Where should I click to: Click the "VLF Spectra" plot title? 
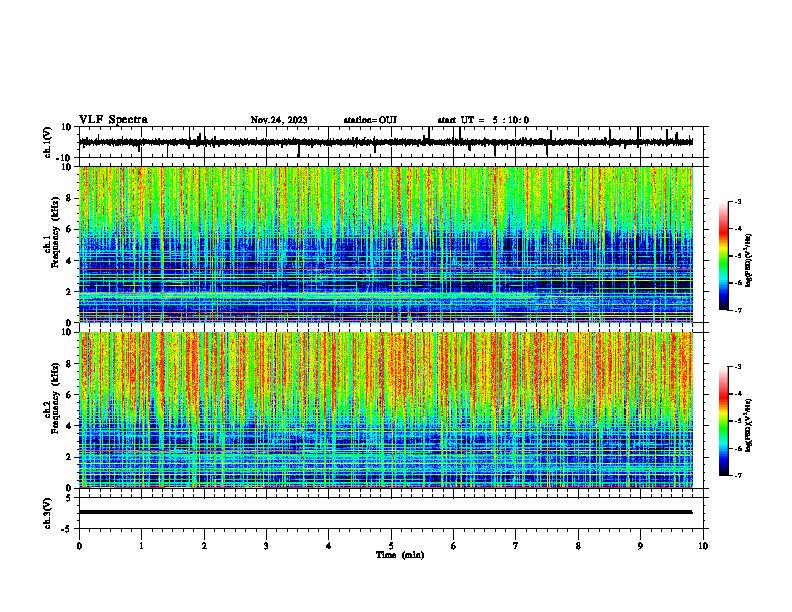(x=113, y=120)
